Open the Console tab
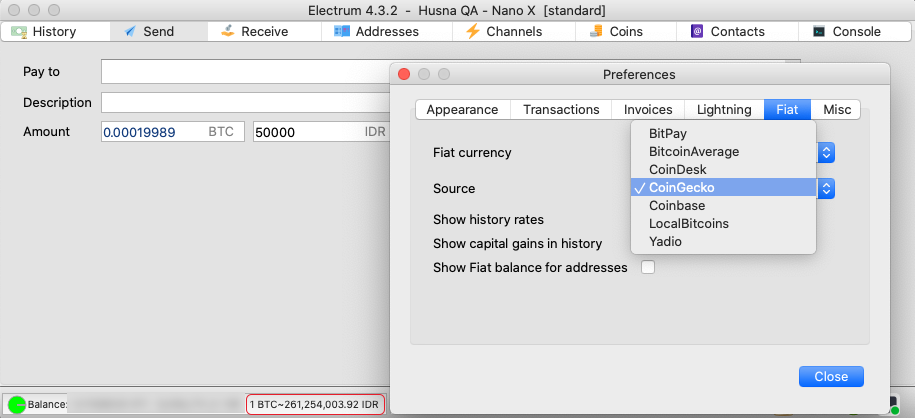The width and height of the screenshot is (915, 418). point(856,32)
